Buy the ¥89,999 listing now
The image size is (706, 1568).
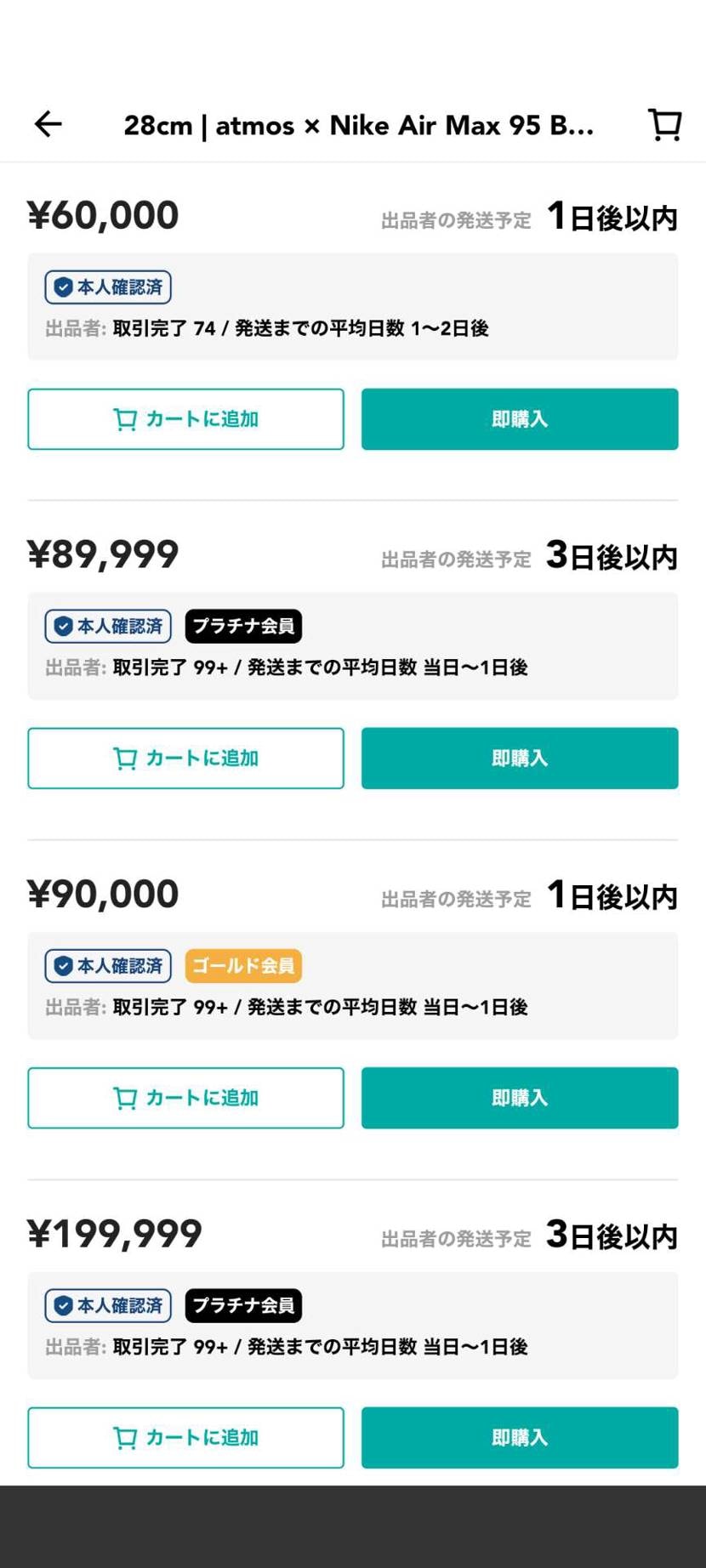[519, 758]
